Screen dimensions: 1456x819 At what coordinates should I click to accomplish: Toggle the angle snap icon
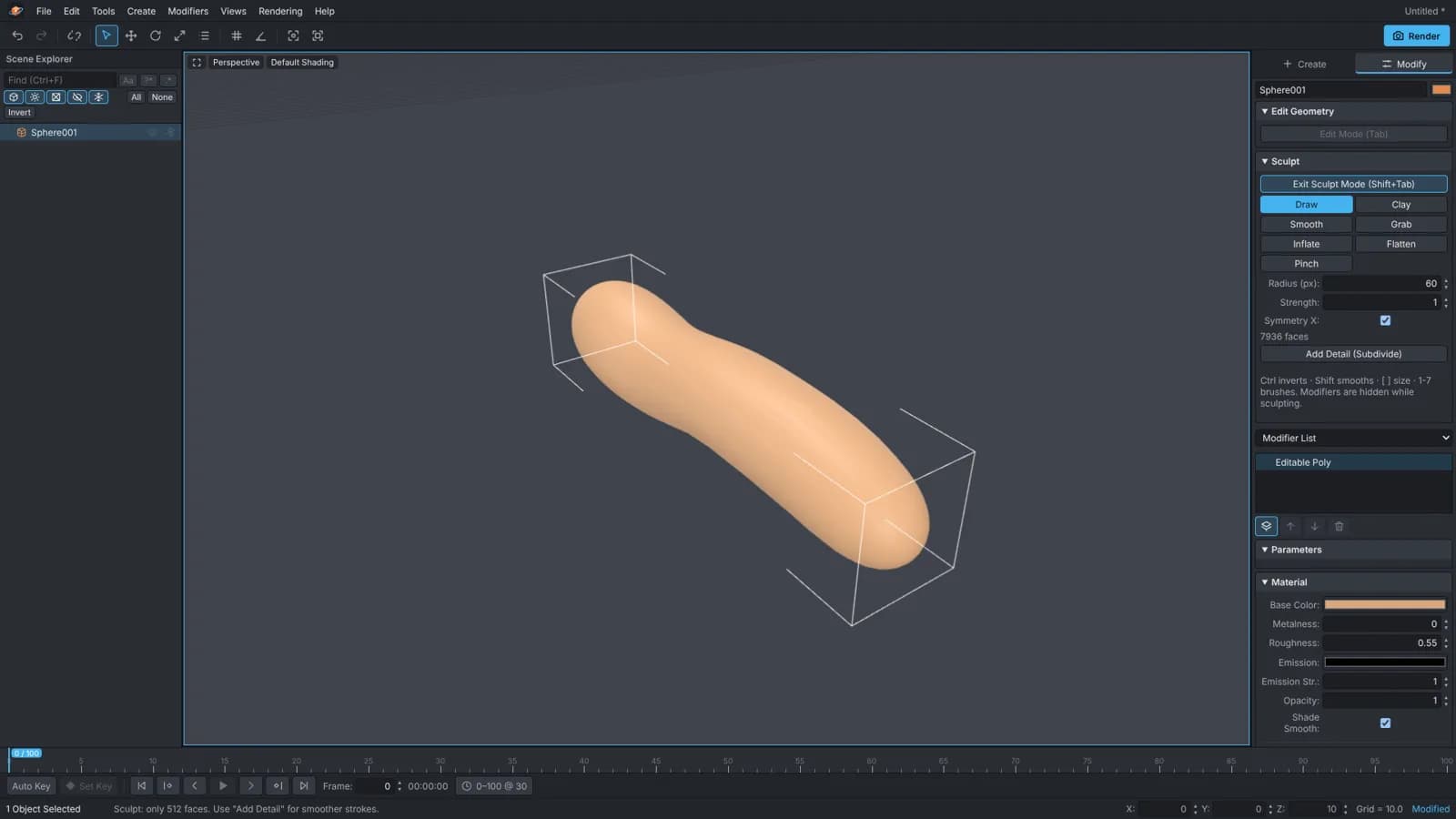261,35
